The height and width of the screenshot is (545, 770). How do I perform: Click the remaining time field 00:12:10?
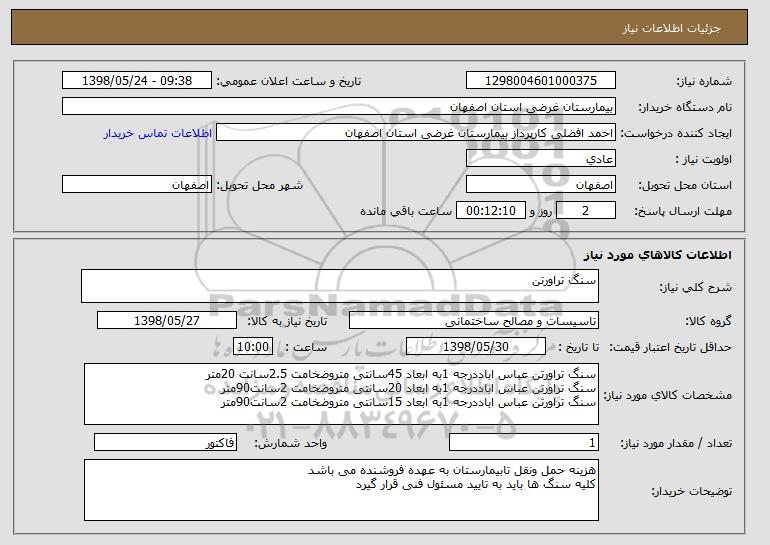coord(491,211)
